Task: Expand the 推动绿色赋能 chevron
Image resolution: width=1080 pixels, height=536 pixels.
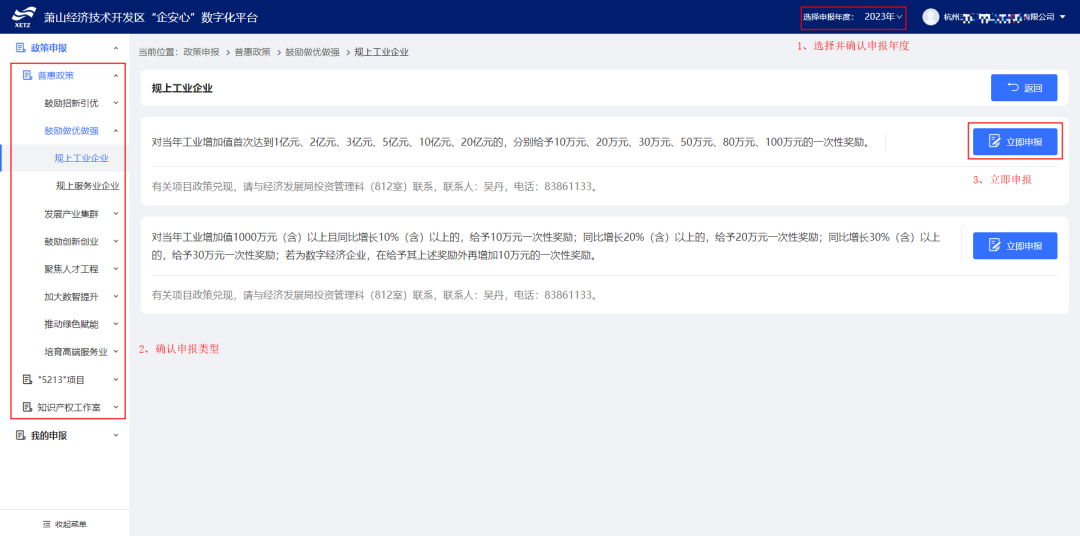Action: point(116,324)
